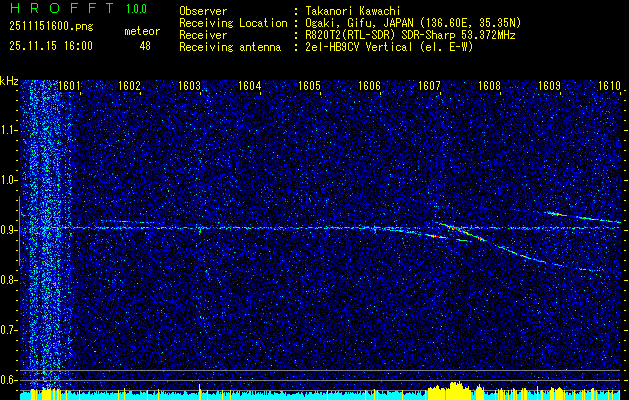Click the HROFFT title text
The height and width of the screenshot is (400, 629).
pos(62,8)
